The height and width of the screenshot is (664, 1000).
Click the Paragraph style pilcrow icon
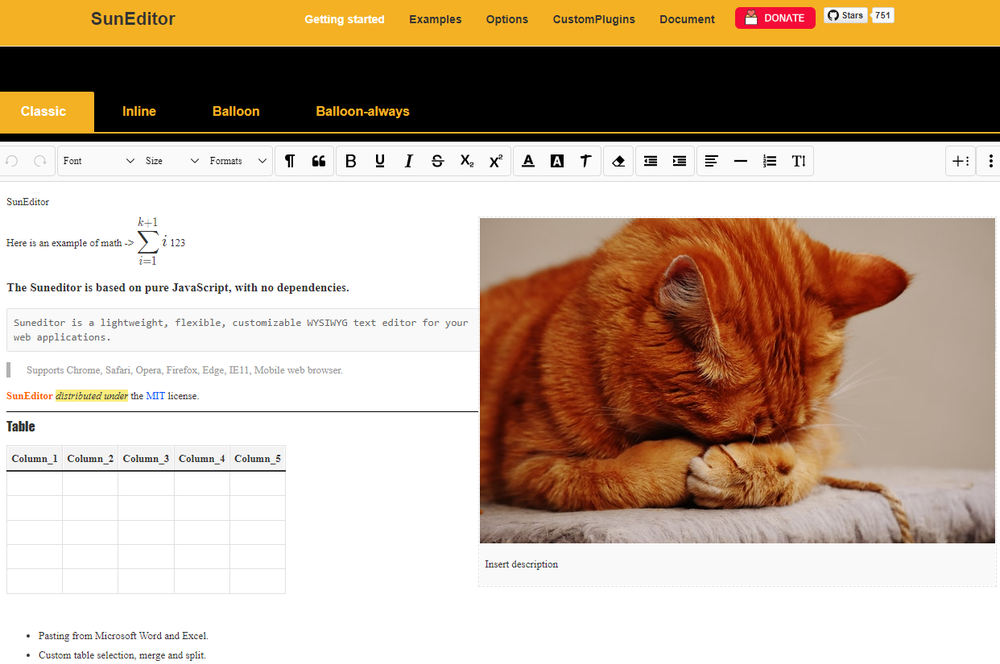tap(290, 161)
